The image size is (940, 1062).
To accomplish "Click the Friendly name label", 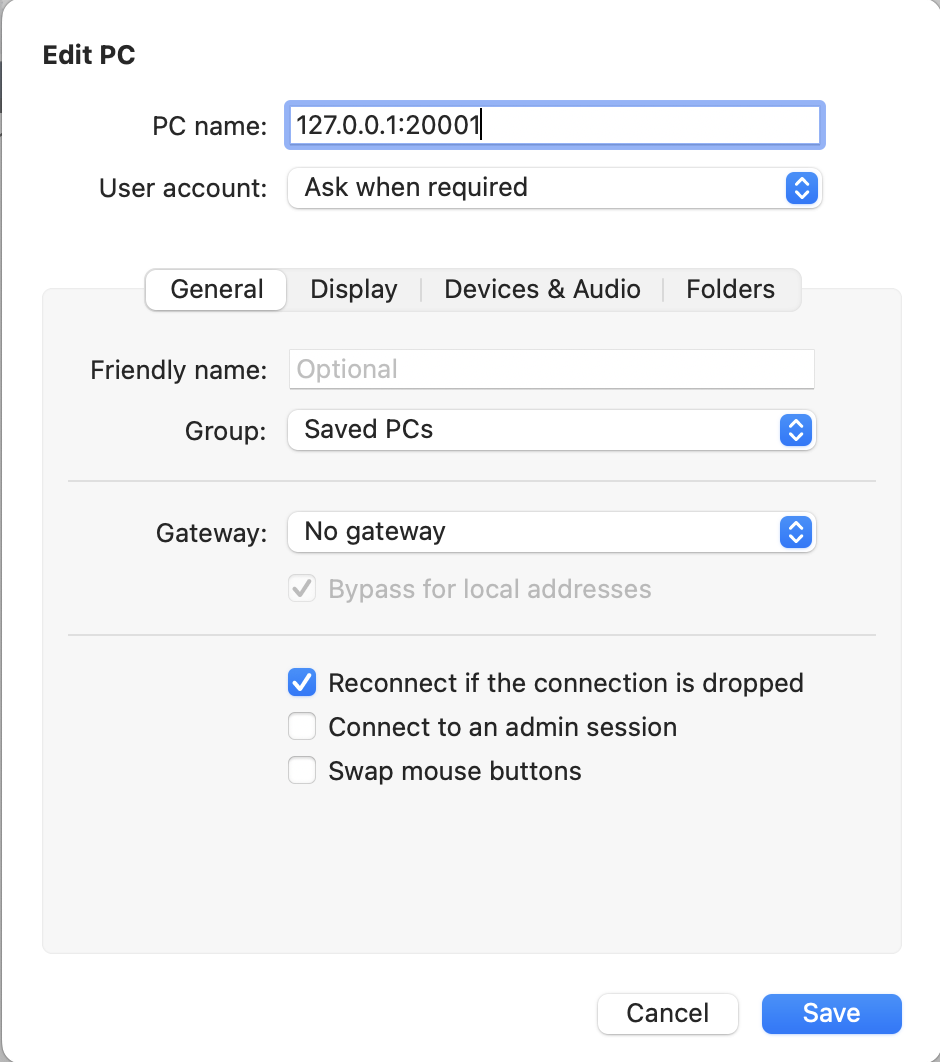I will point(179,370).
